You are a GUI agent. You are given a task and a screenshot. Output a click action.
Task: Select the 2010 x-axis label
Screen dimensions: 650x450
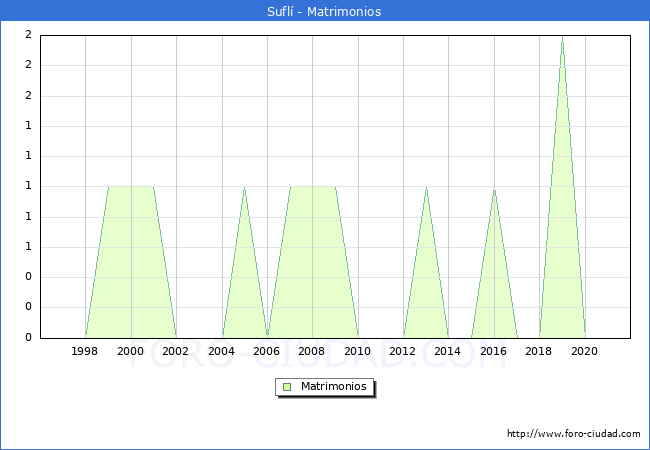click(358, 351)
